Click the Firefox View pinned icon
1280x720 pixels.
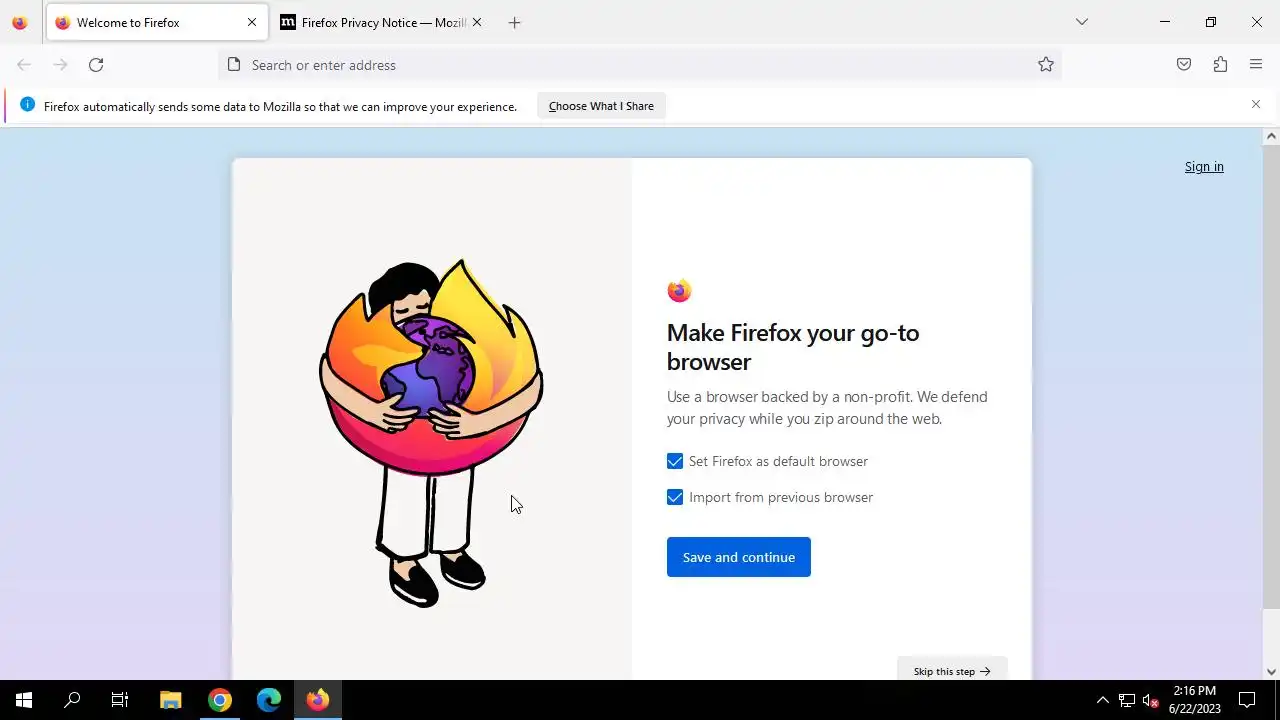[20, 22]
